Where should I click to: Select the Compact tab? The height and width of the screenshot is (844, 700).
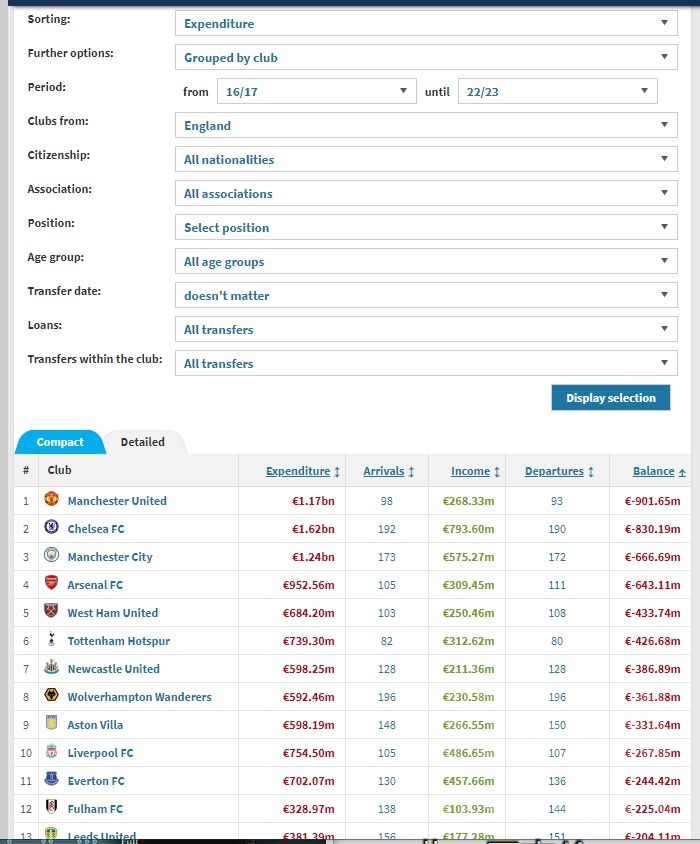(60, 442)
